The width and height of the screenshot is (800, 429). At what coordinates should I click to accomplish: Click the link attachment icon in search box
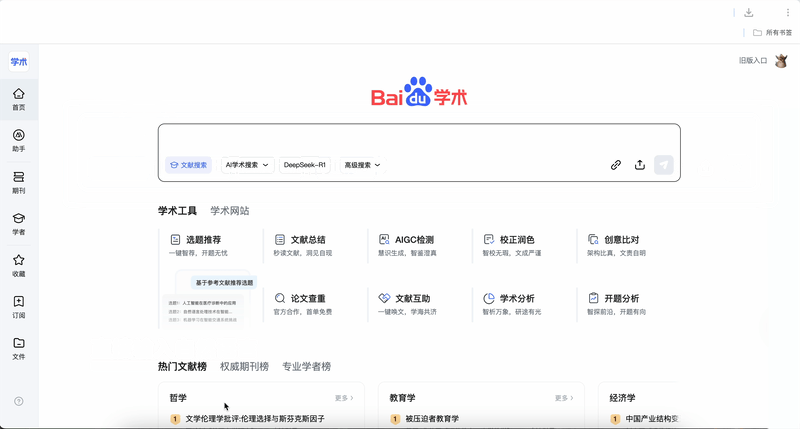tap(616, 165)
